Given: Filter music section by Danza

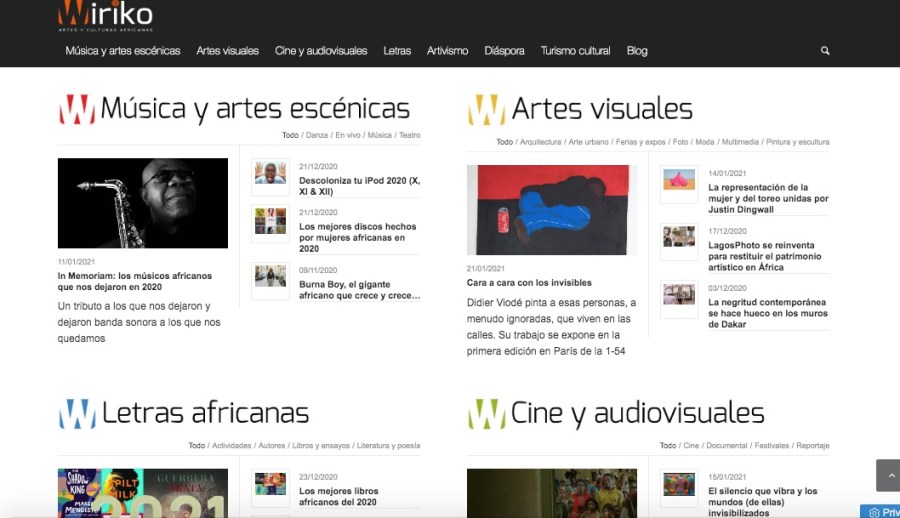Looking at the screenshot, I should [316, 135].
